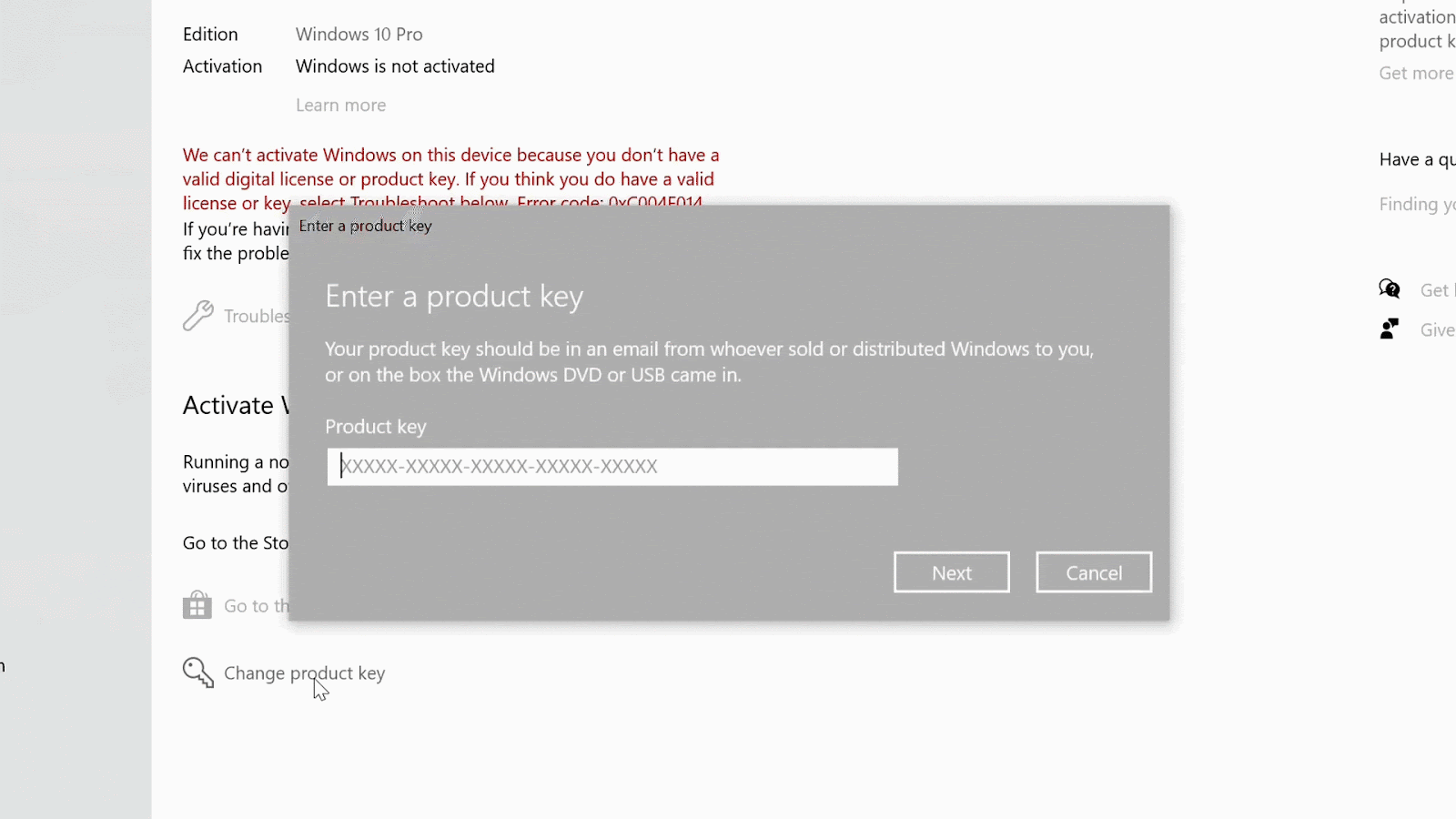Click the Get help chat bubble icon
This screenshot has width=1456, height=819.
point(1390,289)
